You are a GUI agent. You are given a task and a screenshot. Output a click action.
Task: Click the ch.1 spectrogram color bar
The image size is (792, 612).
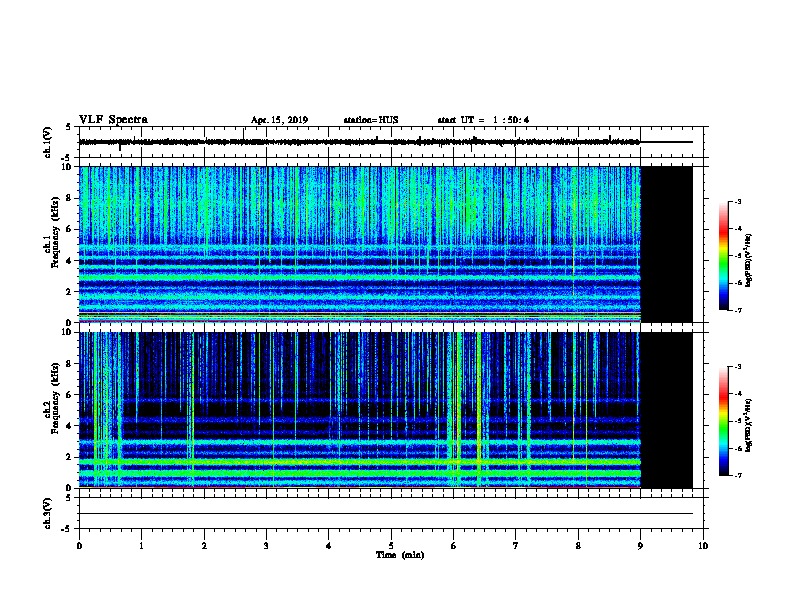(x=724, y=256)
